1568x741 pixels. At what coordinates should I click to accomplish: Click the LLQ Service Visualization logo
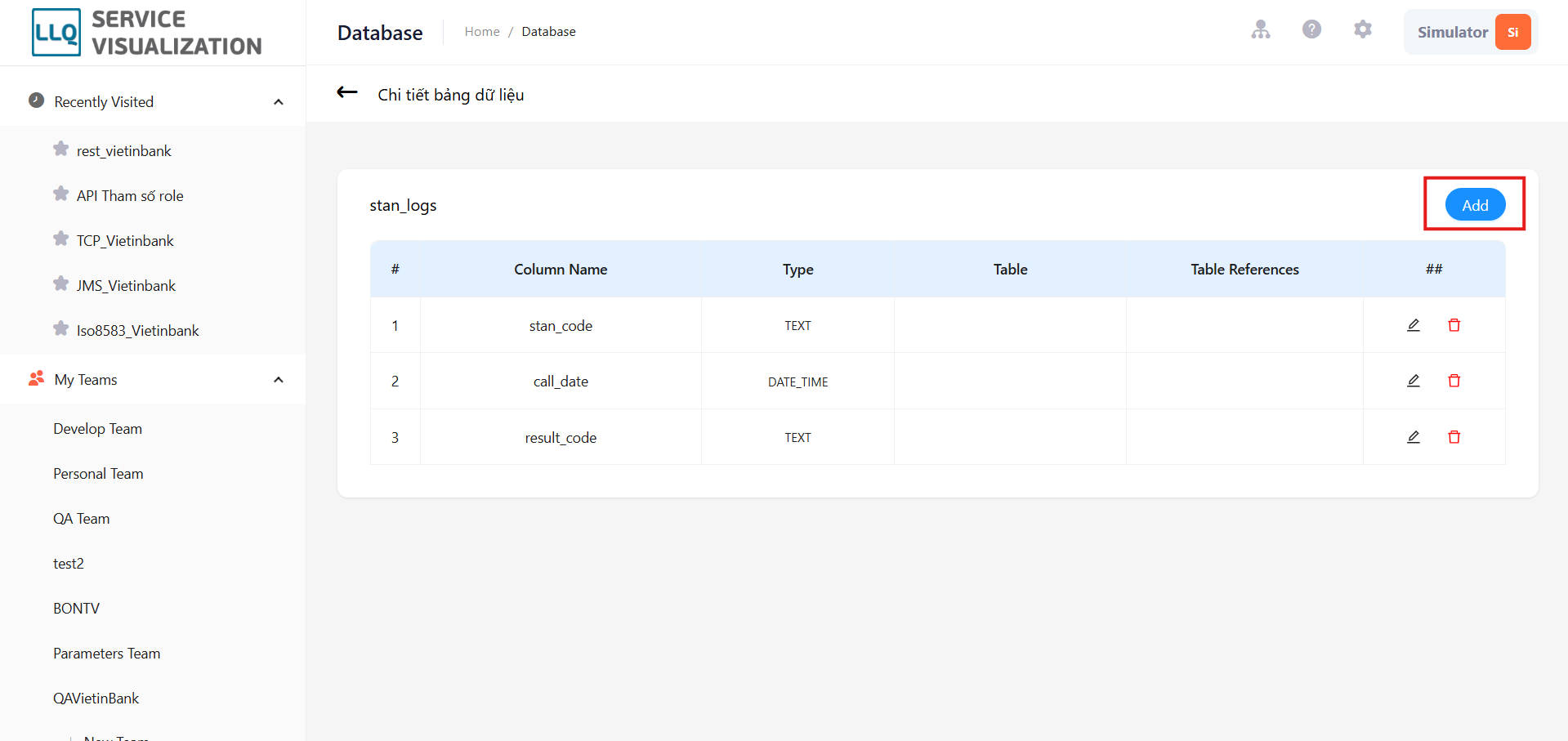click(147, 33)
